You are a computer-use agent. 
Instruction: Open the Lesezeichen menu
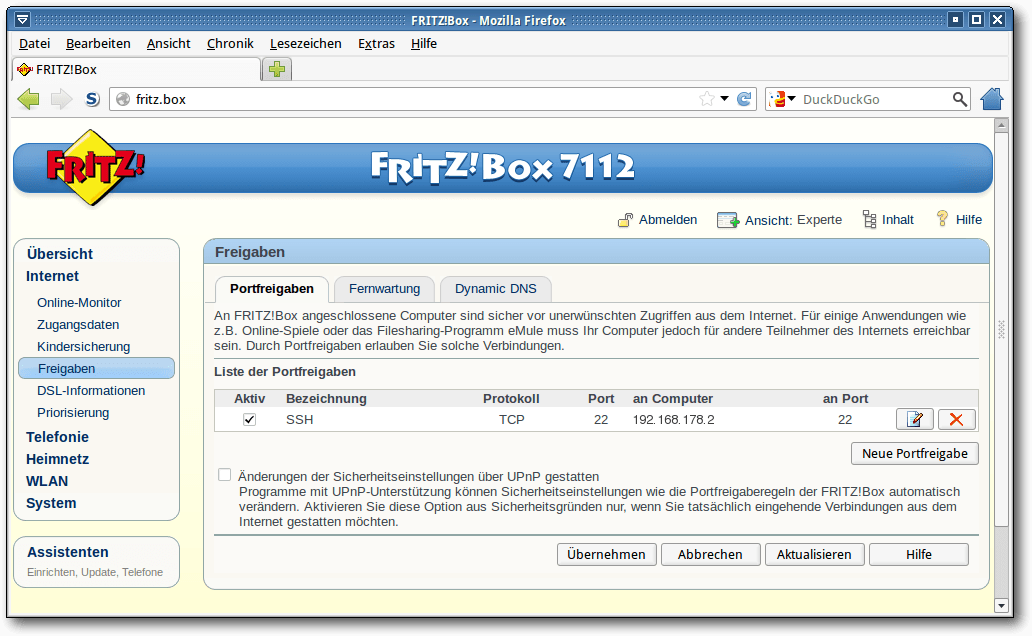(x=305, y=43)
